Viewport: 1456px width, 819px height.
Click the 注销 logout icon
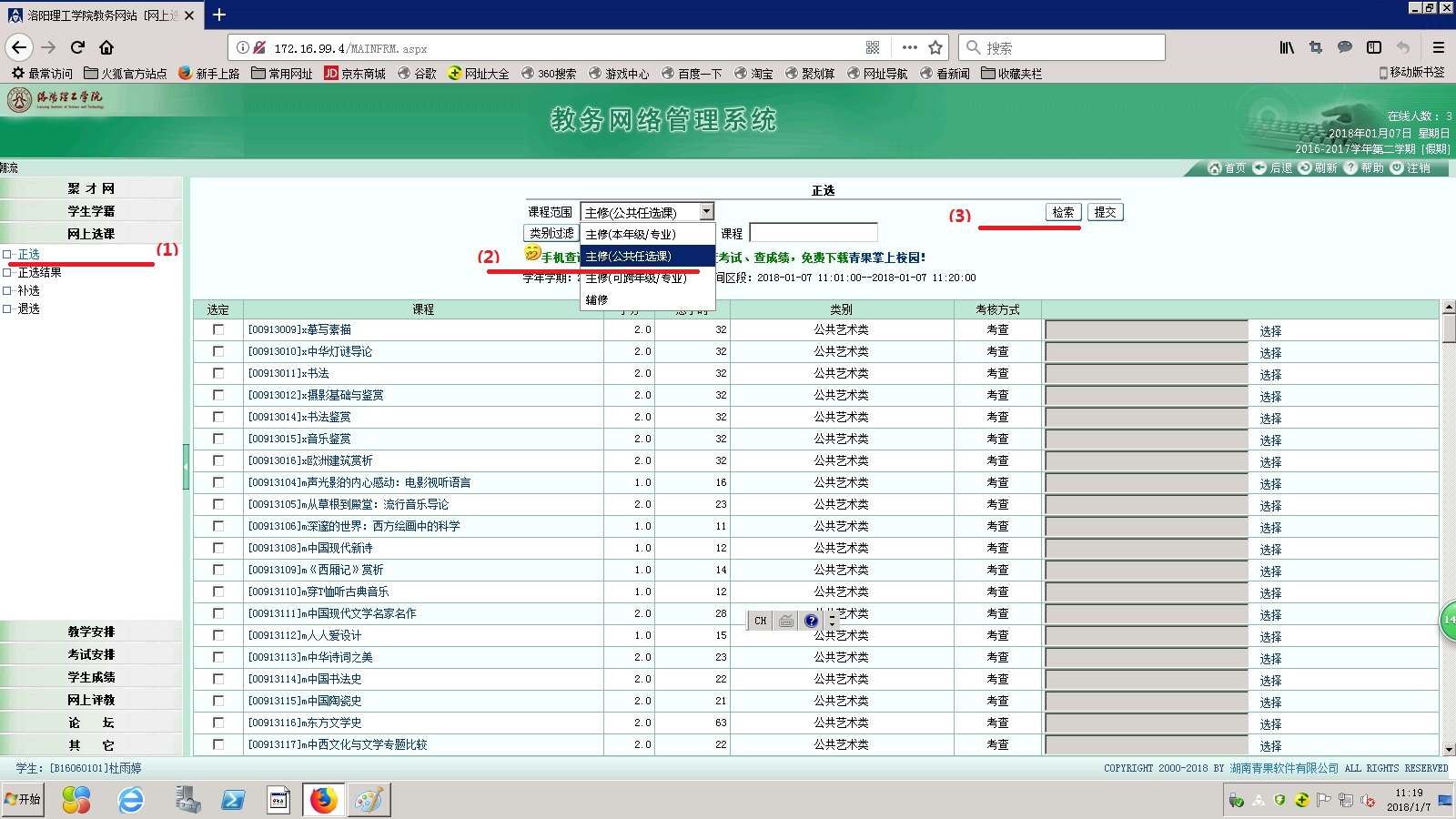[1397, 168]
